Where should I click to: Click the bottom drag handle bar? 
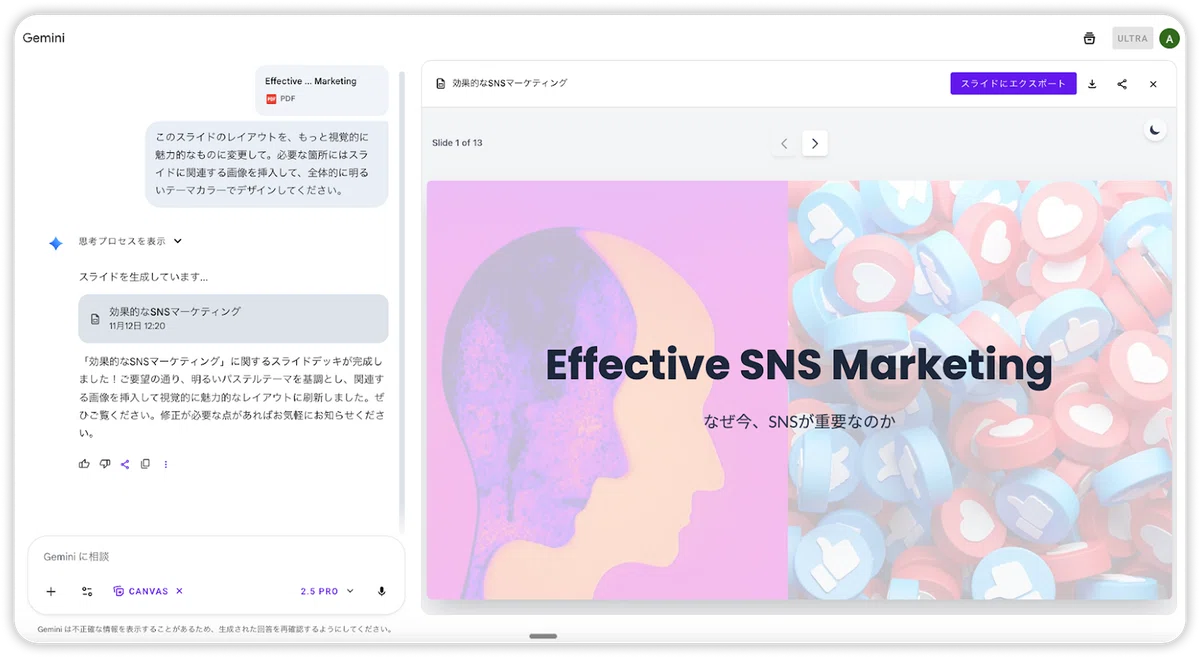(543, 636)
